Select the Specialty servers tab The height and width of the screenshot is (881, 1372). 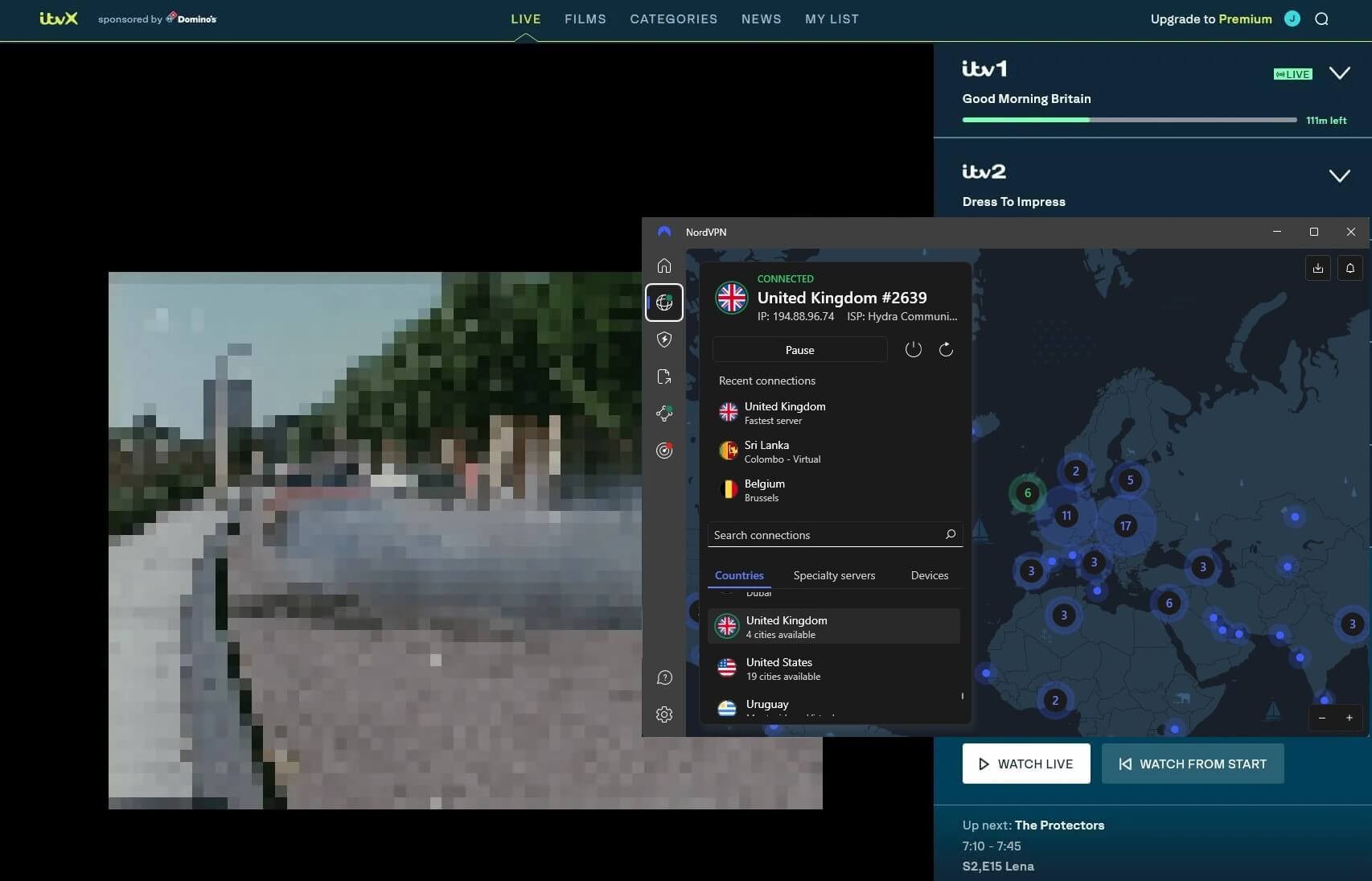point(834,575)
